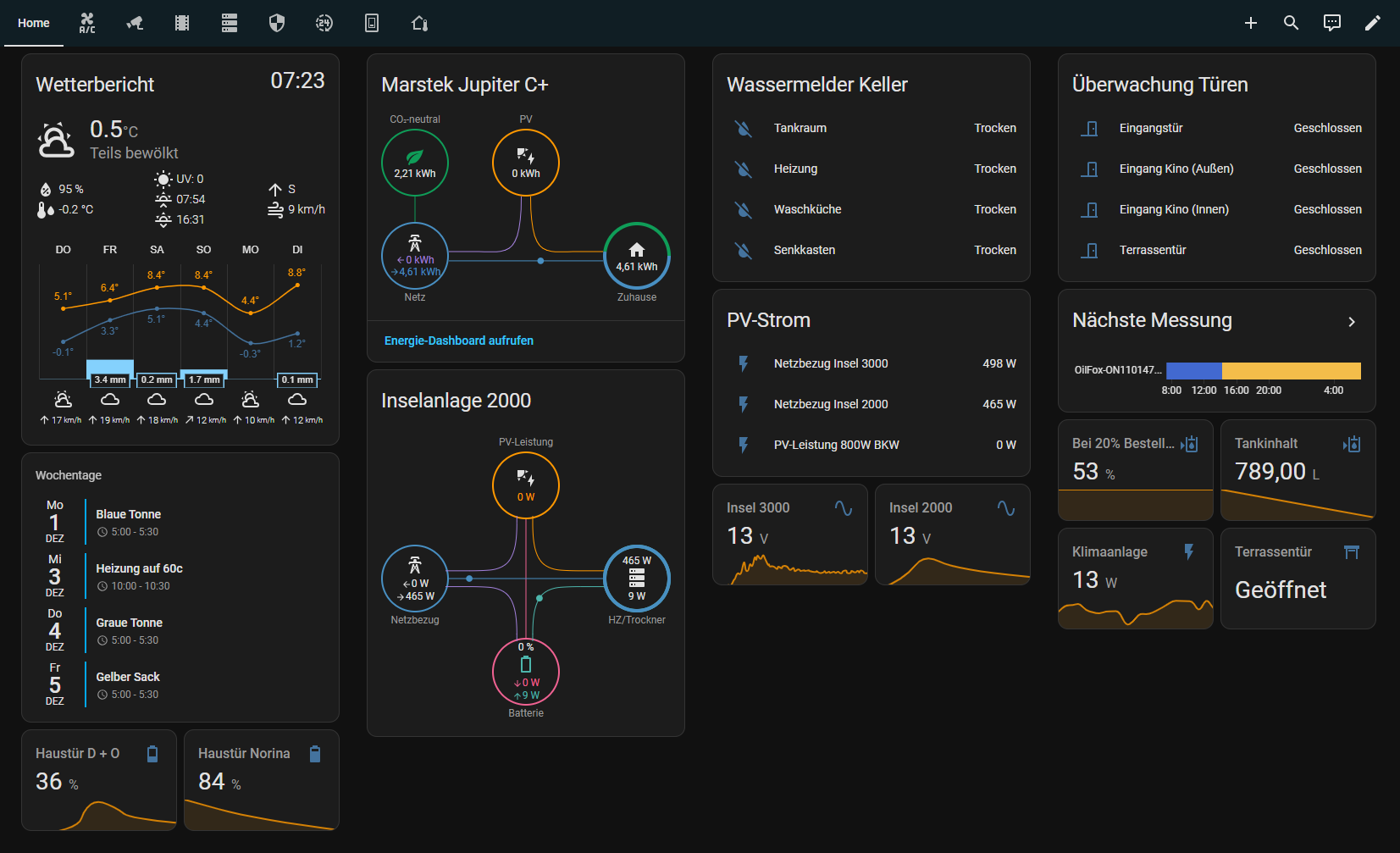
Task: Click the Batterie circle in Inselanlage 2000
Action: [526, 672]
